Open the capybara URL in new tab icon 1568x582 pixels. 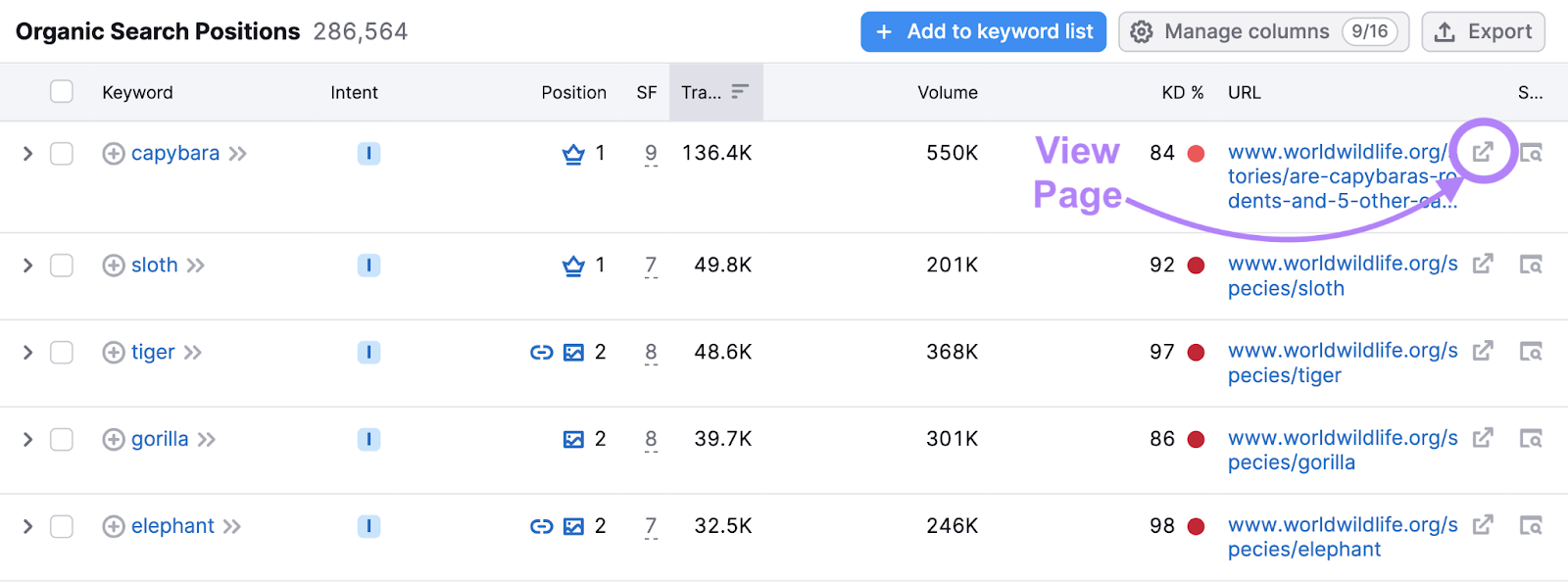coord(1483,152)
